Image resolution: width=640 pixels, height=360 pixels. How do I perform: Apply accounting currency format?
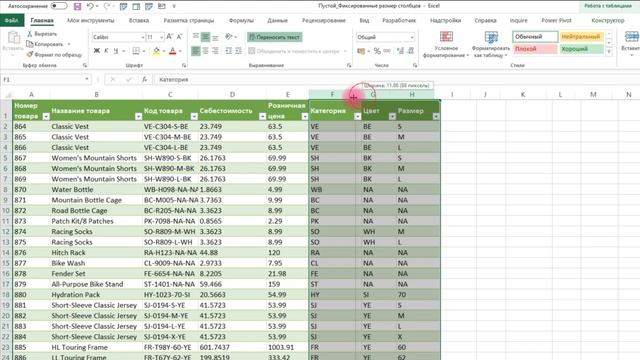coord(361,51)
